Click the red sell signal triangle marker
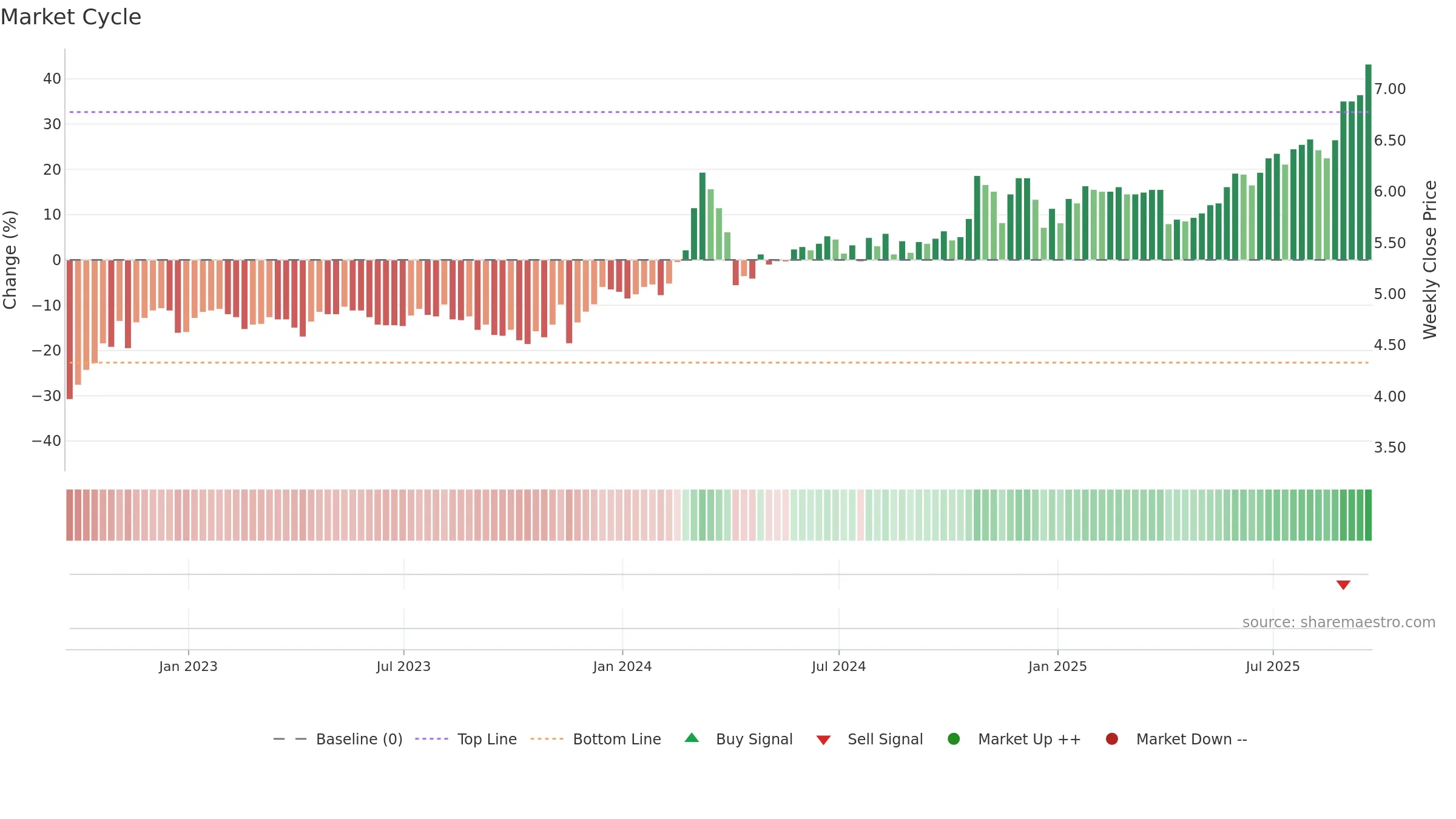This screenshot has width=1456, height=819. tap(1343, 585)
